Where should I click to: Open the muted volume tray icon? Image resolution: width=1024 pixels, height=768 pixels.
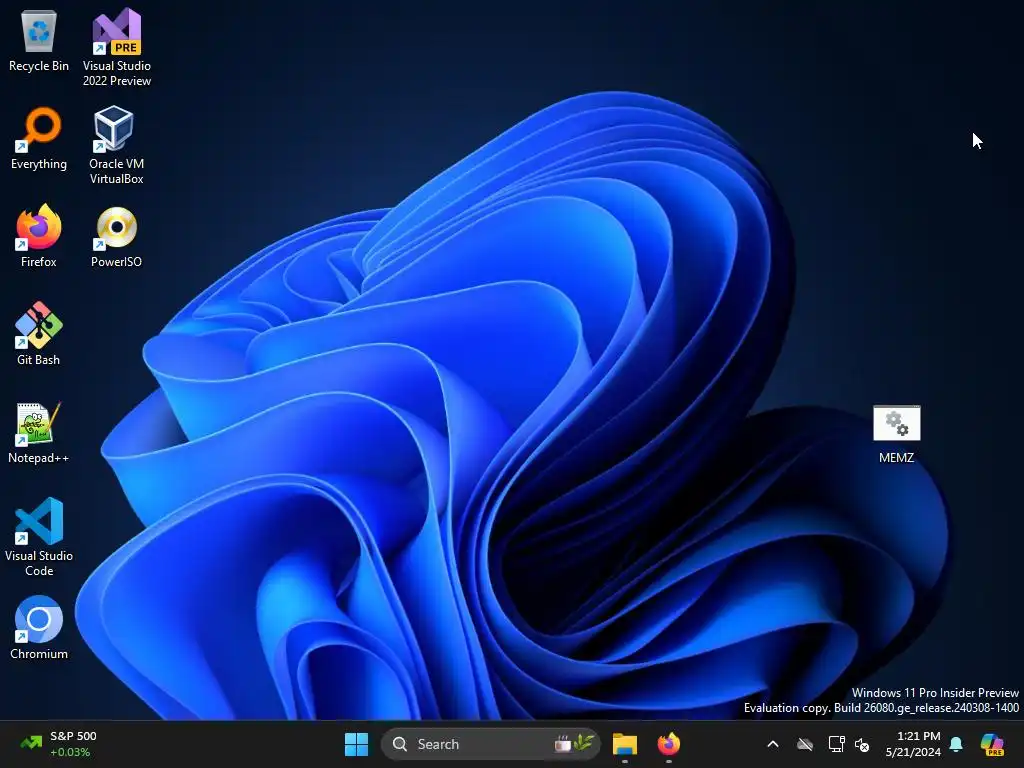click(863, 744)
